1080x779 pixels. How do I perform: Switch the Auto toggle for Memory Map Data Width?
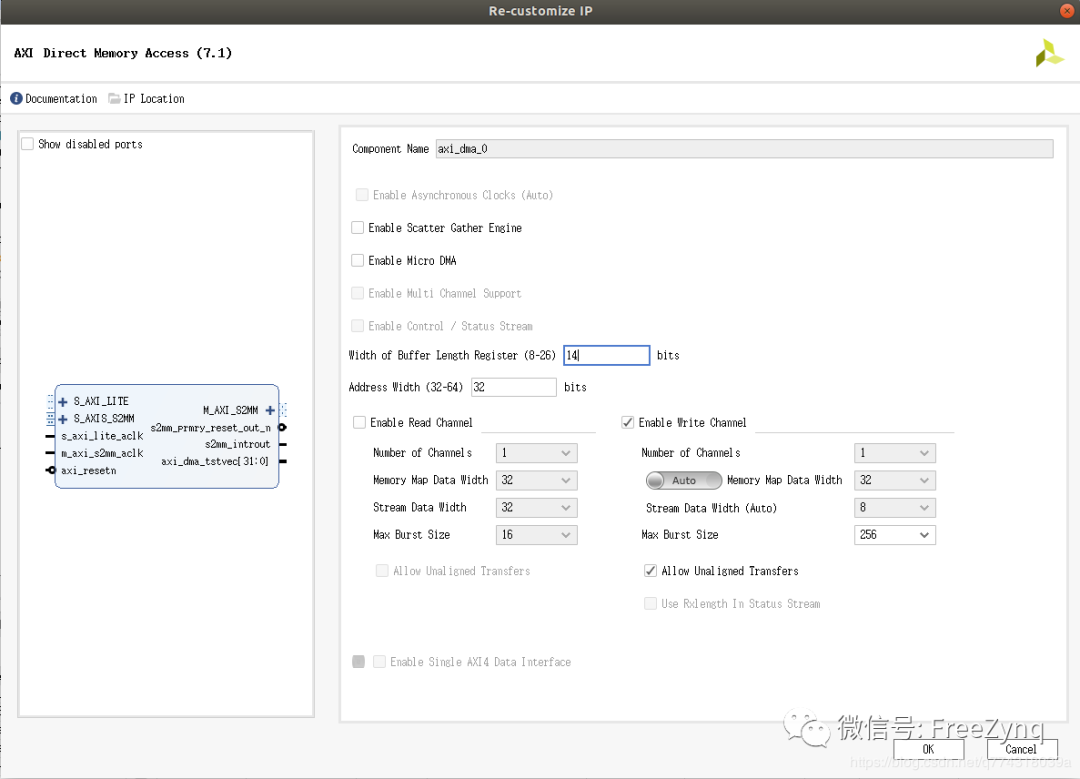(x=684, y=481)
